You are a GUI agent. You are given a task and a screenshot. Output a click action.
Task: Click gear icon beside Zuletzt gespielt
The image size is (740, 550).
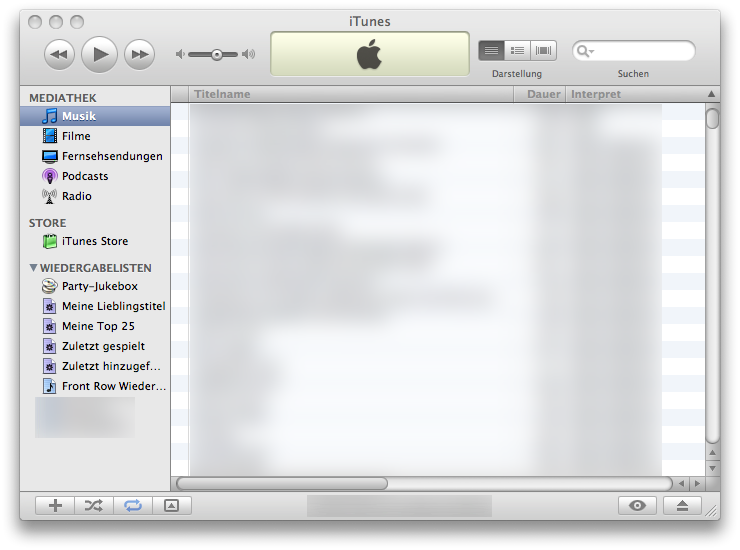click(50, 346)
